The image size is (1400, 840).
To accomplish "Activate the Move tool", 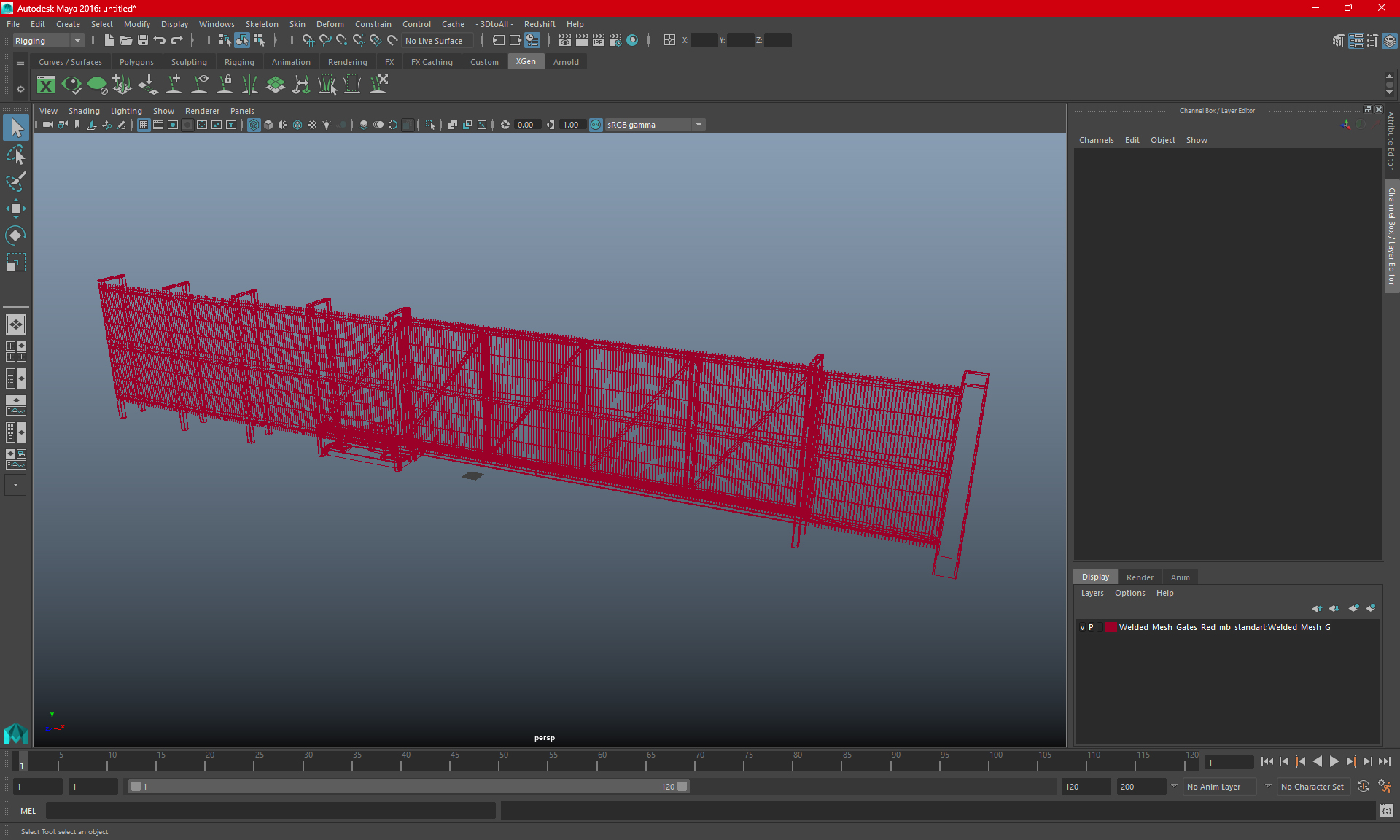I will [16, 209].
